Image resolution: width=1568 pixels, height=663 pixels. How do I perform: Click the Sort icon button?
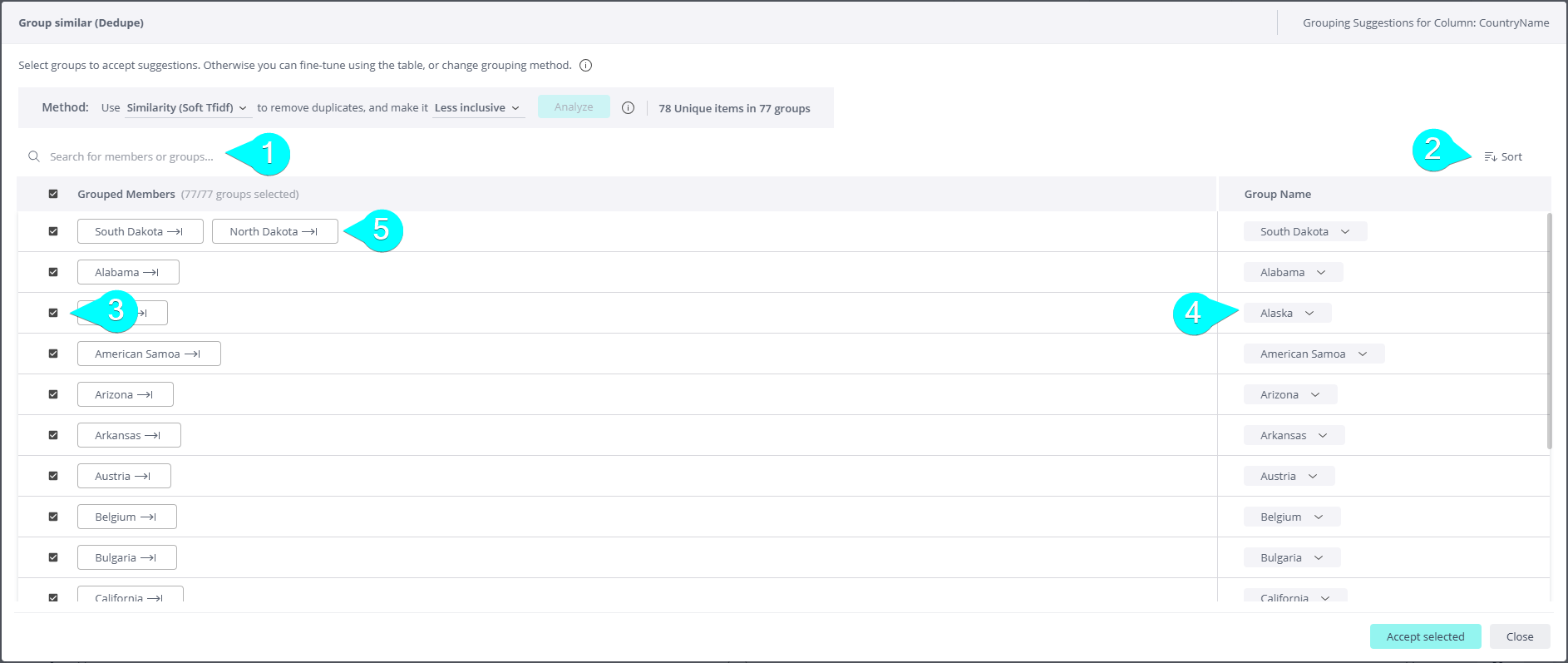[x=1491, y=157]
